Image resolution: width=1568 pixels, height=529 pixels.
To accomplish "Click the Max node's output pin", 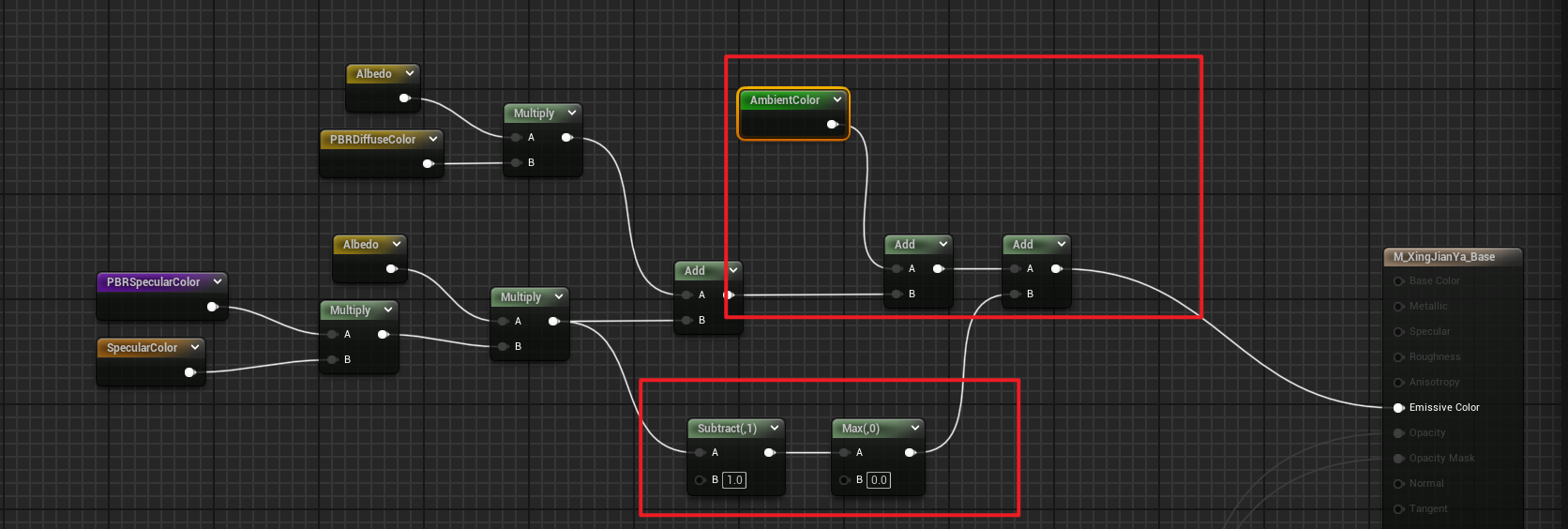I will [x=909, y=453].
